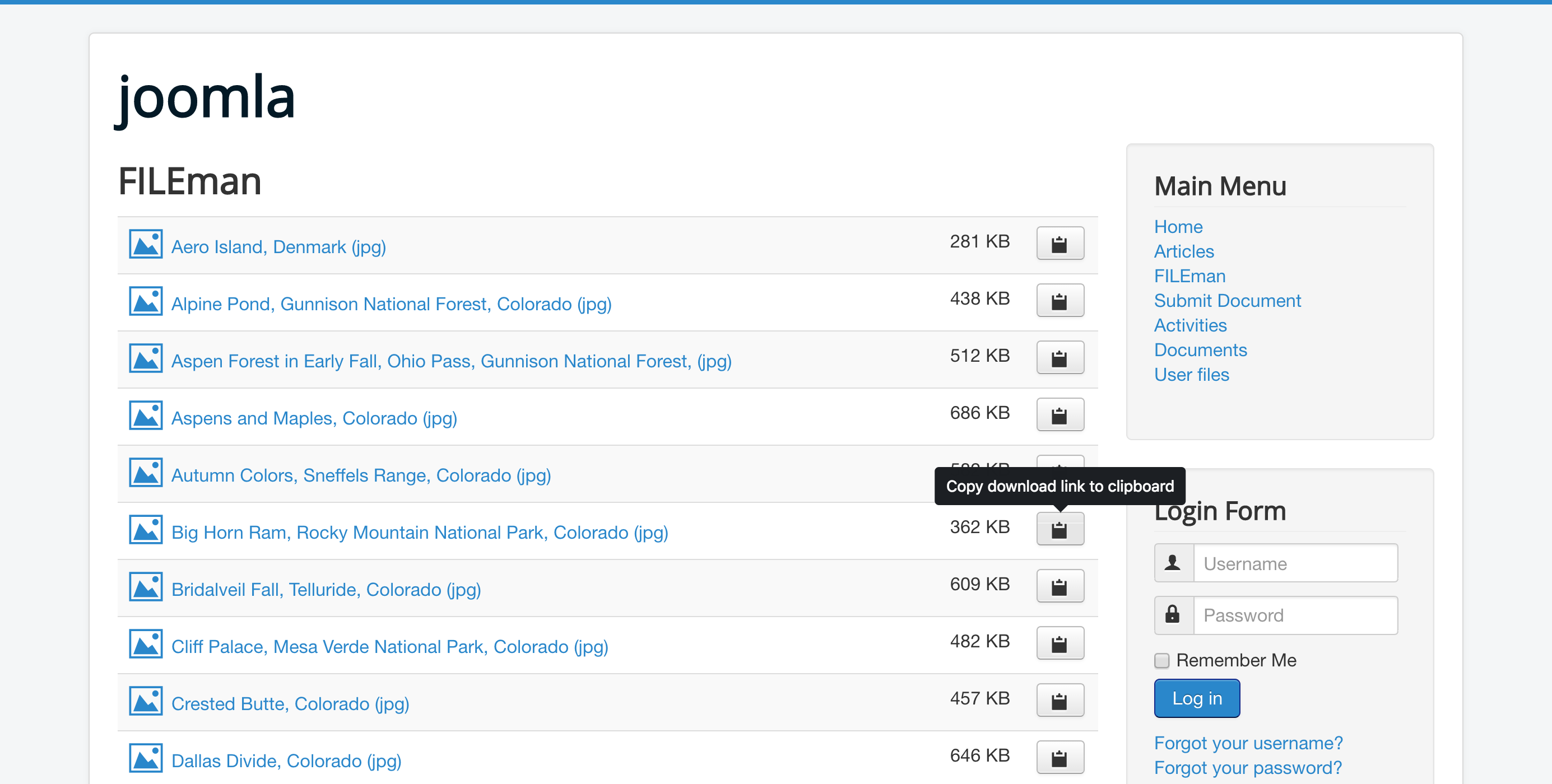Click image icon beside Aspen Forest in Early Fall
This screenshot has width=1552, height=784.
146,358
